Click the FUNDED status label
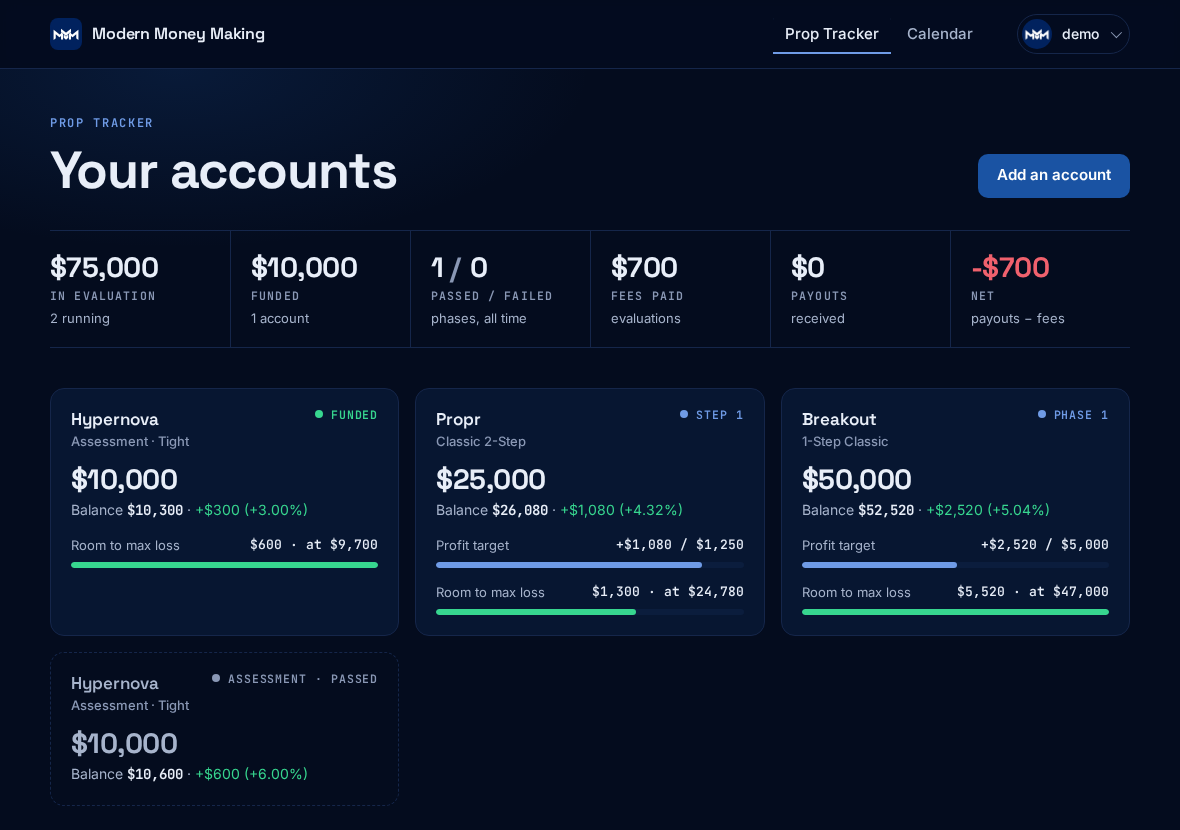Viewport: 1180px width, 830px height. pos(354,415)
